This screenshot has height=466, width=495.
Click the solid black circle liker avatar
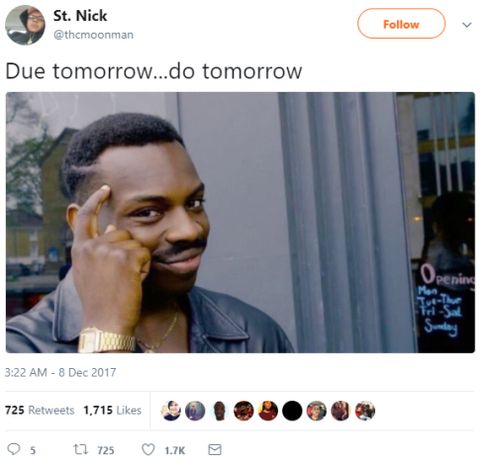(x=292, y=410)
